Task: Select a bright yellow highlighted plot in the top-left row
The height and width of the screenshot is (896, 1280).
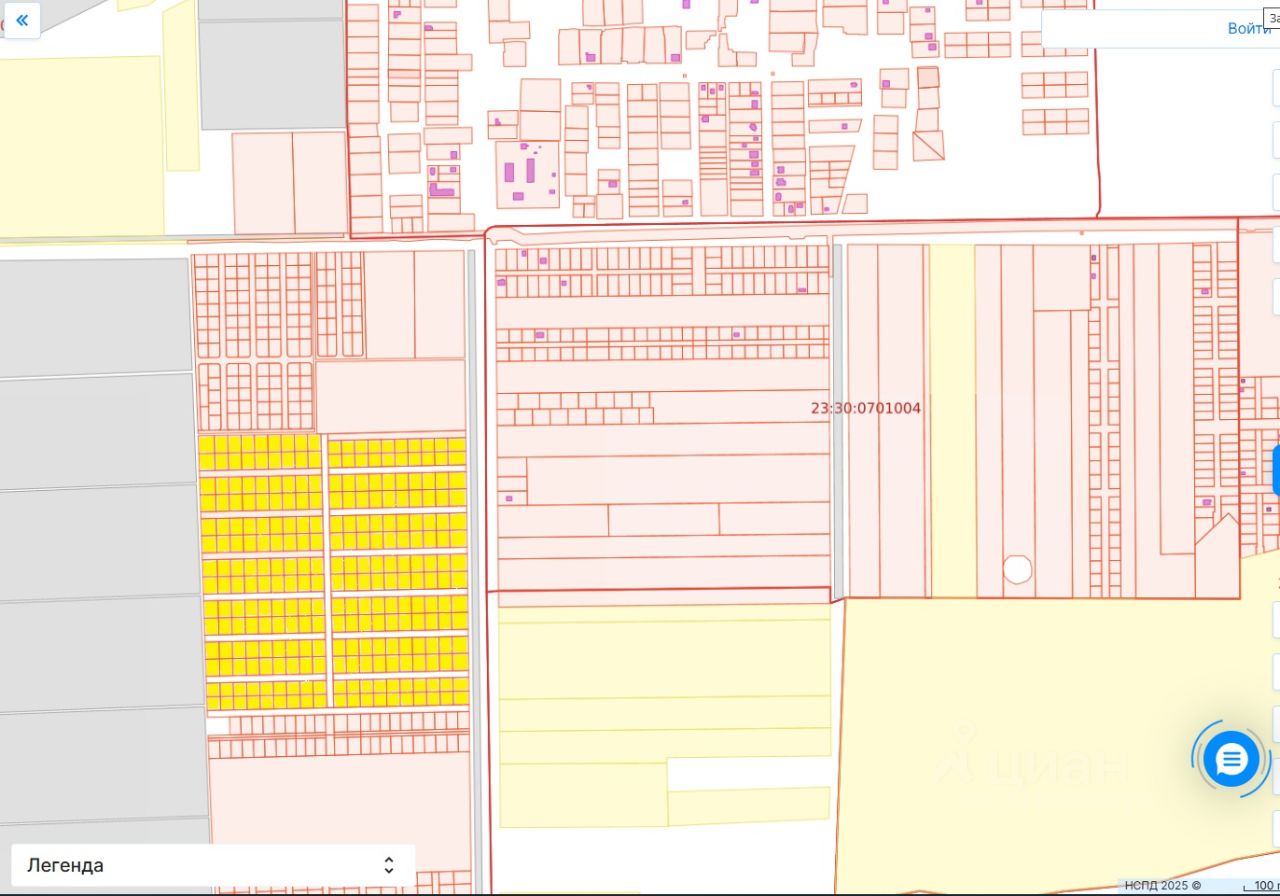Action: pos(206,444)
